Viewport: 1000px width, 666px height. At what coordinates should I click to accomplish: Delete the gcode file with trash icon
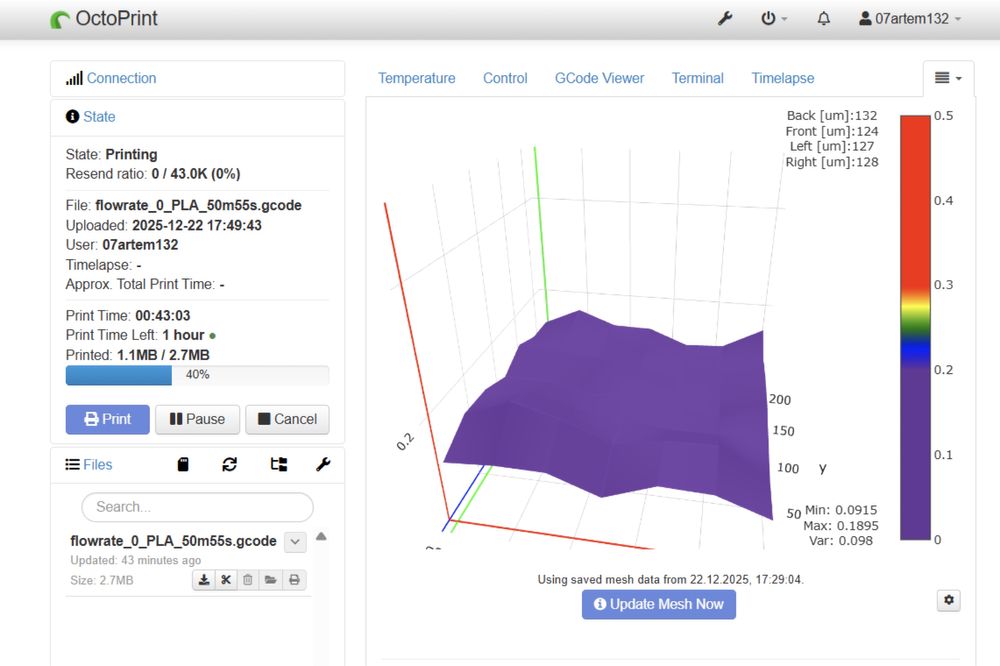pos(248,580)
